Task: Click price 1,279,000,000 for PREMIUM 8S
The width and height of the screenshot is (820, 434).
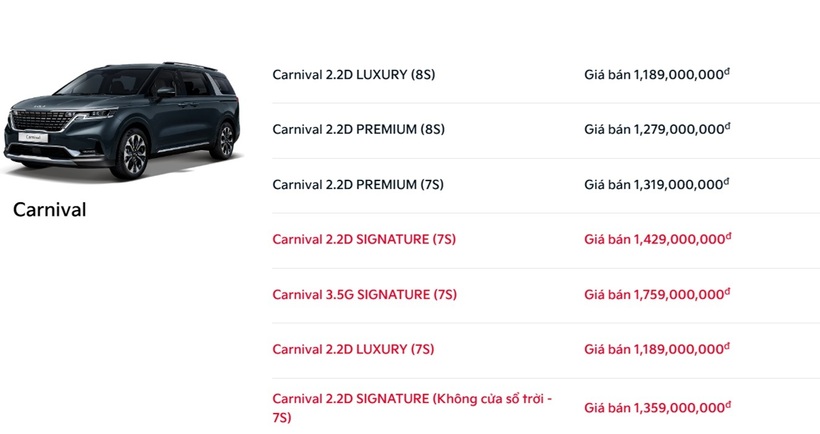Action: tap(657, 129)
